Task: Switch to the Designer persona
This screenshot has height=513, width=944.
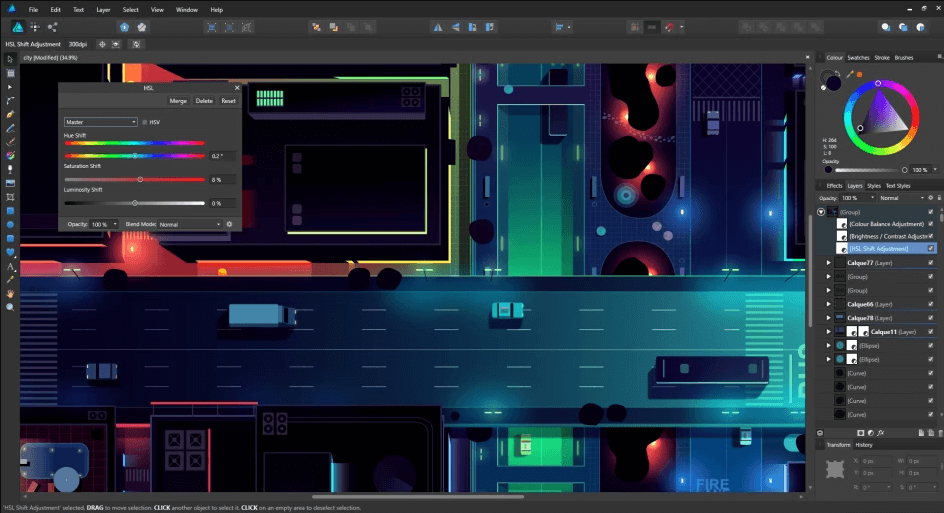Action: click(18, 27)
